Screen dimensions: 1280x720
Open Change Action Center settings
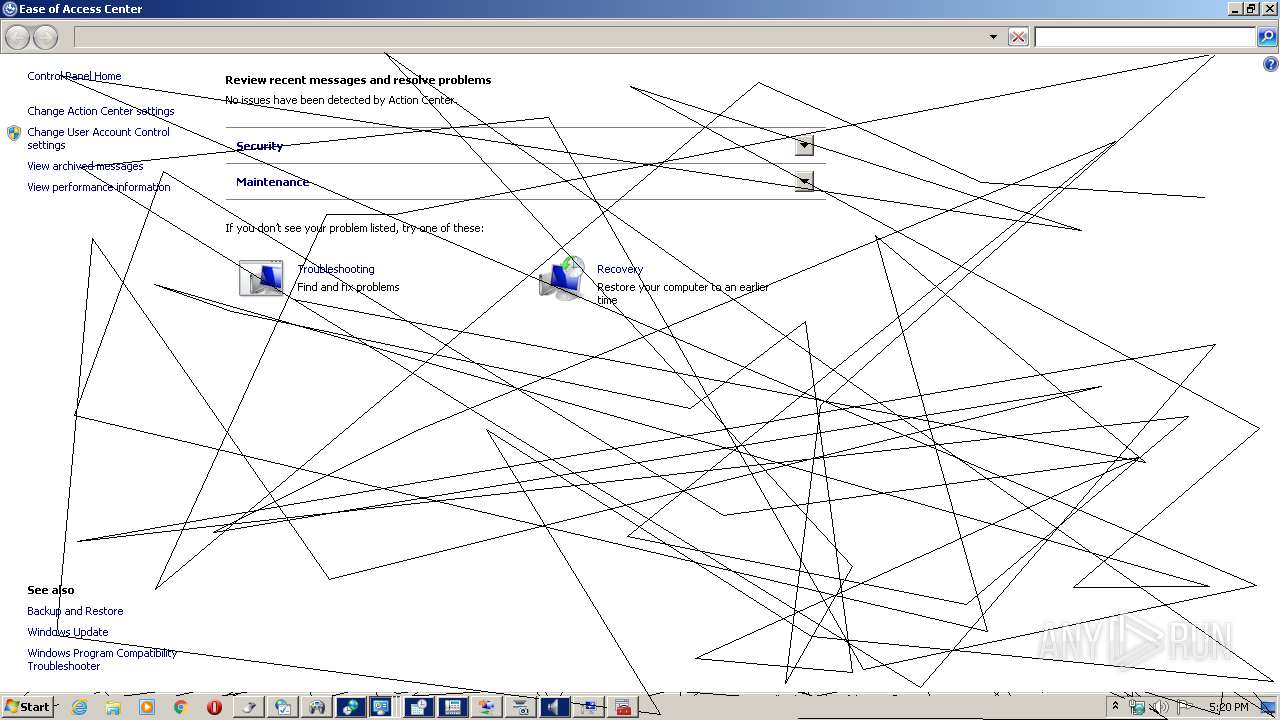pyautogui.click(x=101, y=111)
